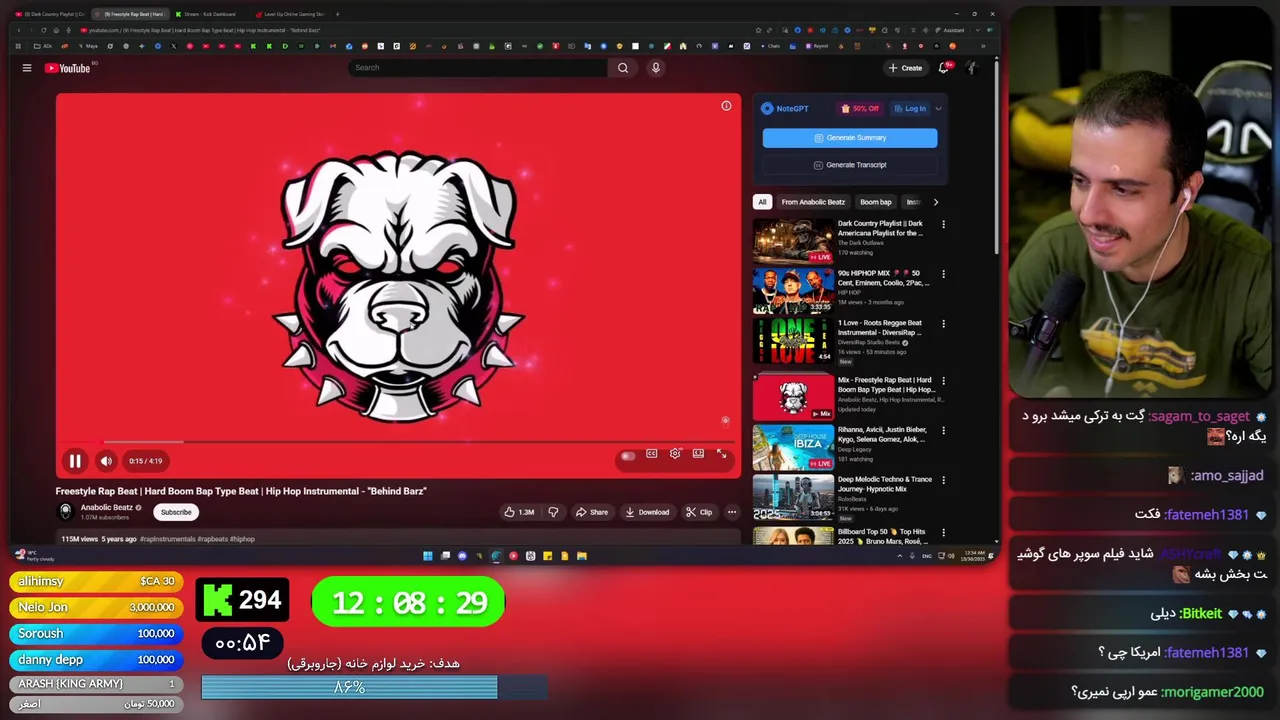The image size is (1280, 720).
Task: Open YouTube notifications bell
Action: pyautogui.click(x=943, y=68)
